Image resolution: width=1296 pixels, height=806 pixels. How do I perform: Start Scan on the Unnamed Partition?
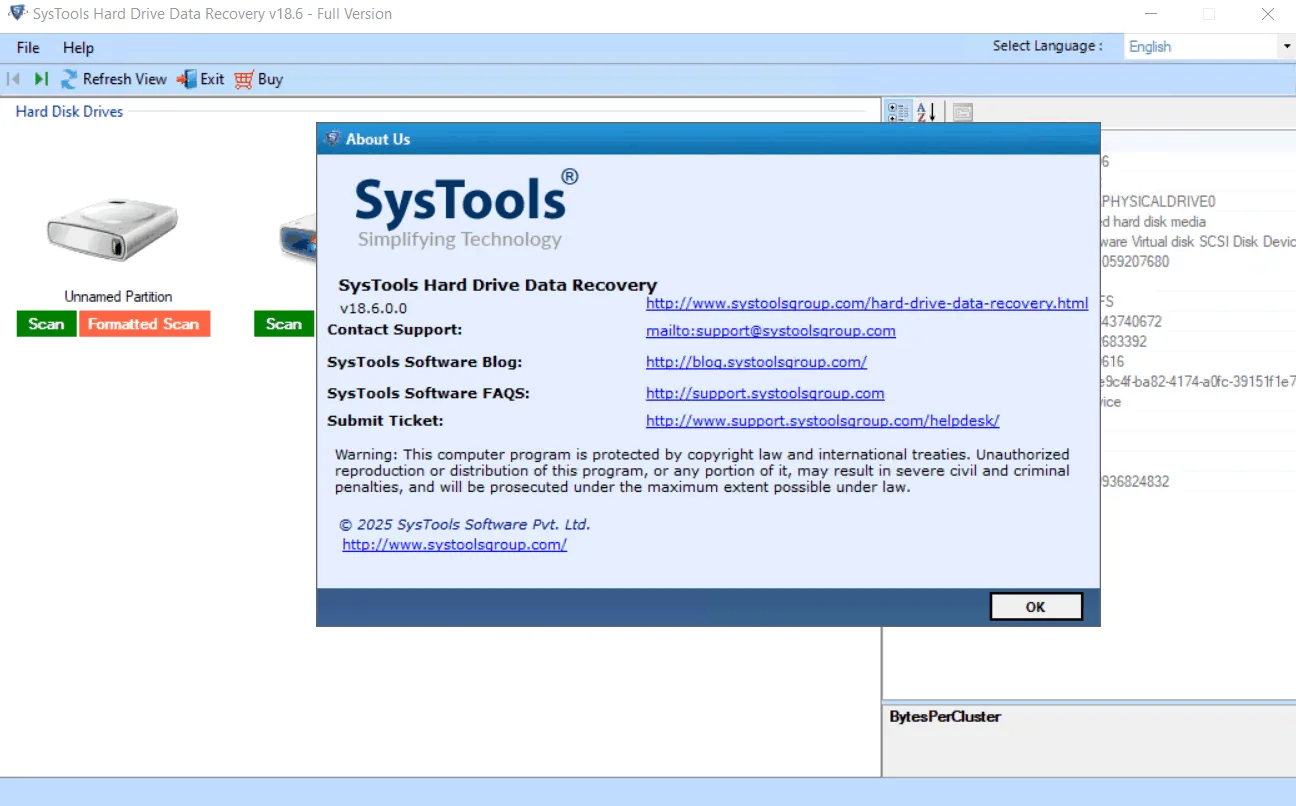point(46,324)
